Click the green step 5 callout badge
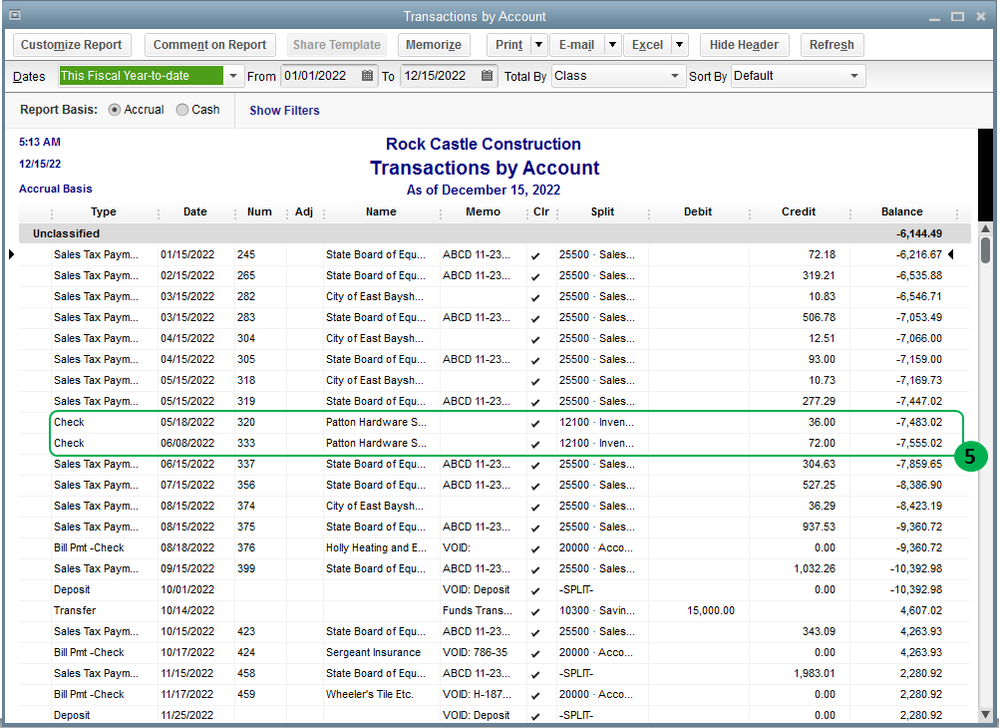Image resolution: width=999 pixels, height=728 pixels. tap(969, 458)
